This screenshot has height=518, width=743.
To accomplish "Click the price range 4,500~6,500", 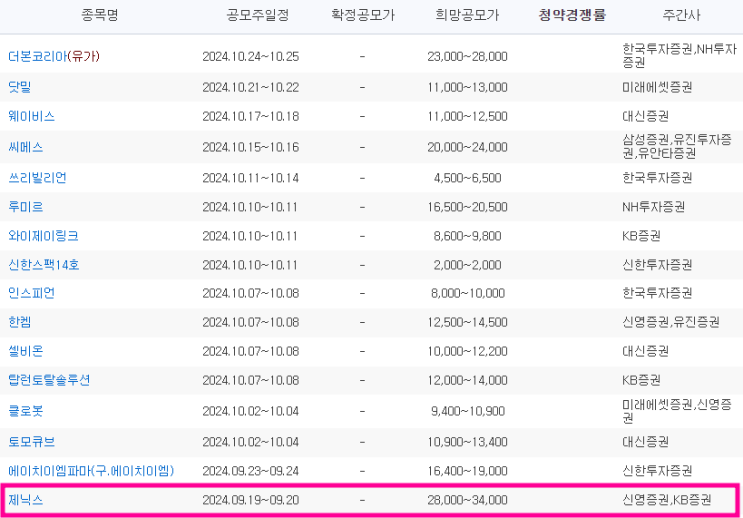I will (467, 178).
